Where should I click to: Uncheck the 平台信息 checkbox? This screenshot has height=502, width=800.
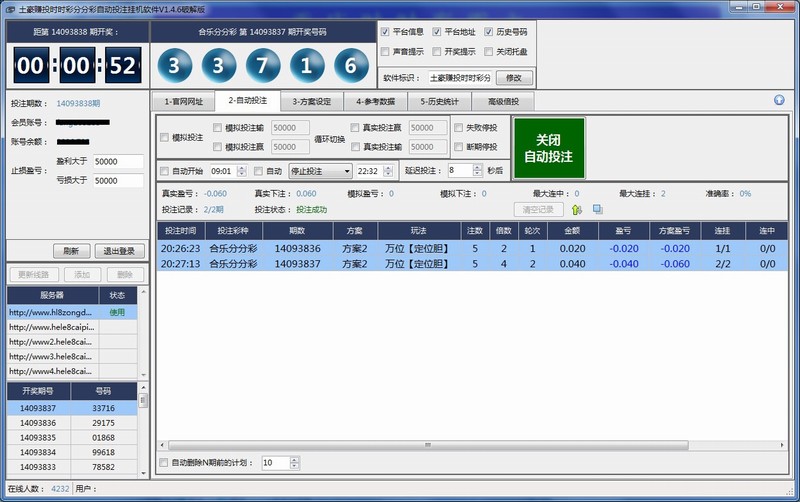pyautogui.click(x=386, y=32)
